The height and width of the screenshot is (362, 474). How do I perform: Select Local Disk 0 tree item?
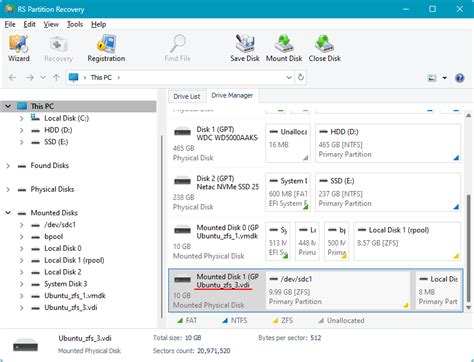tap(63, 248)
